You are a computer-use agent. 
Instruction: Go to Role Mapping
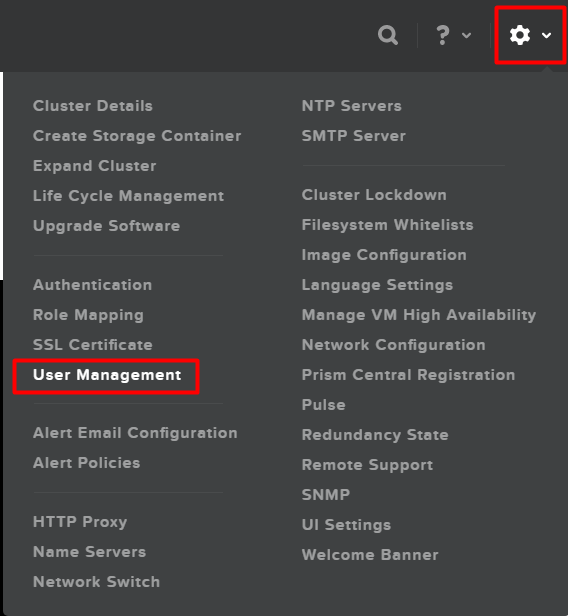point(88,315)
